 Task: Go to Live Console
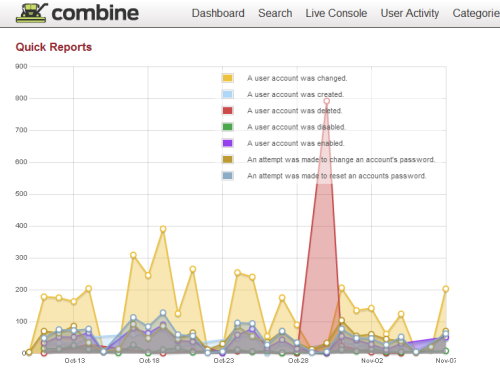pos(336,13)
